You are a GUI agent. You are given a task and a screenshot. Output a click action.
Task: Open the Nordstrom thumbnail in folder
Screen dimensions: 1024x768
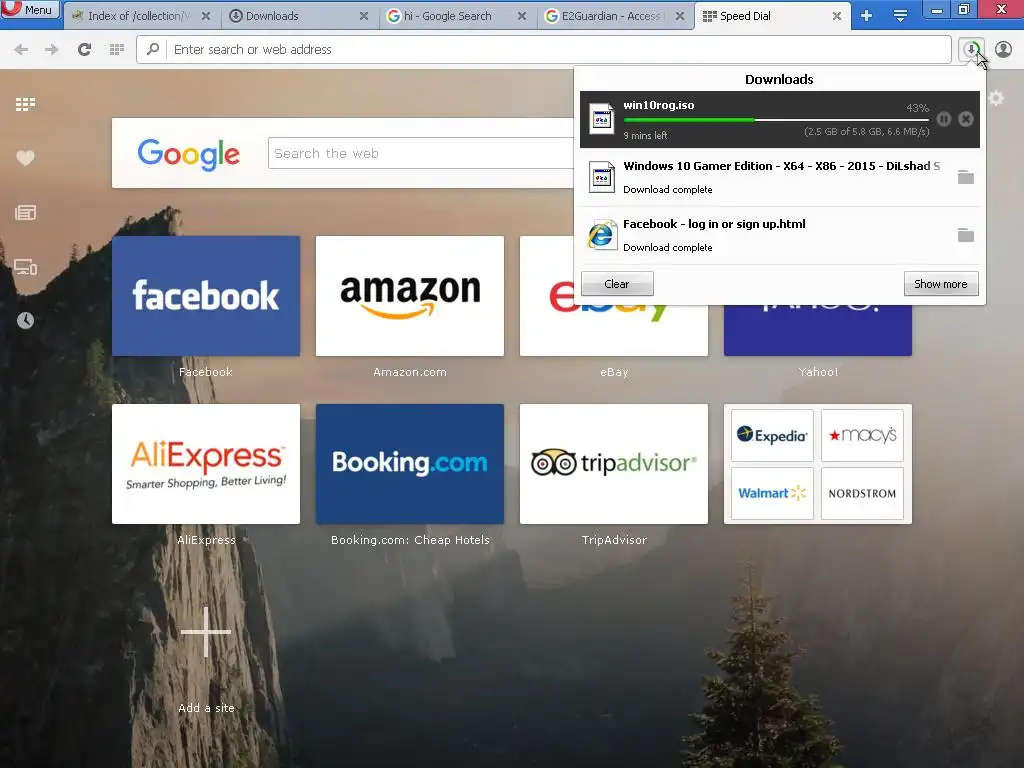click(x=862, y=493)
